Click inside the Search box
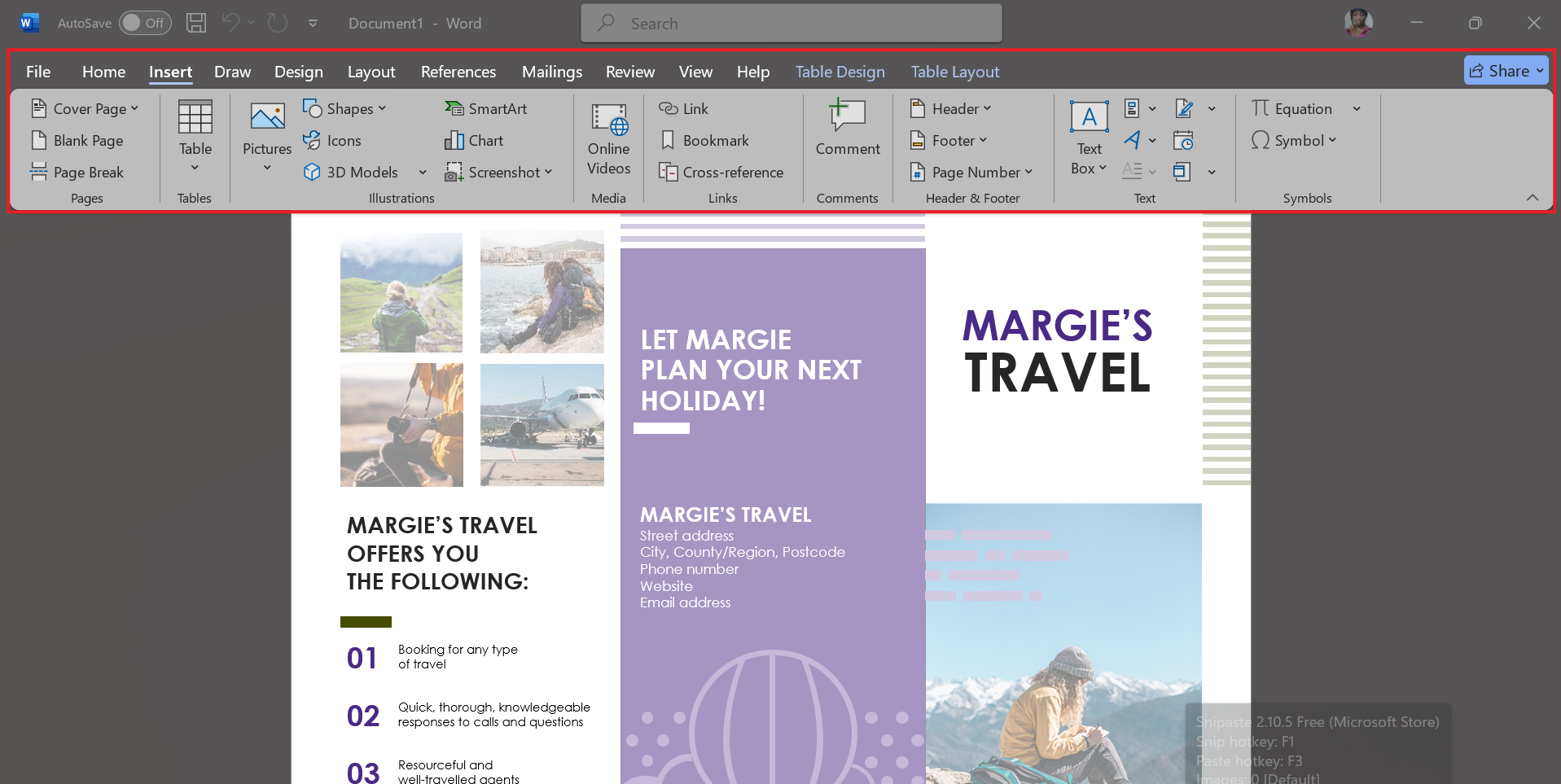This screenshot has width=1561, height=784. click(x=790, y=23)
